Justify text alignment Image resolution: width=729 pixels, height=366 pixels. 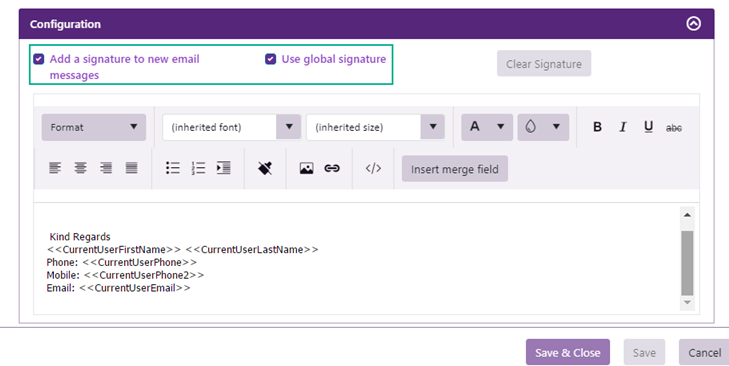[x=132, y=168]
